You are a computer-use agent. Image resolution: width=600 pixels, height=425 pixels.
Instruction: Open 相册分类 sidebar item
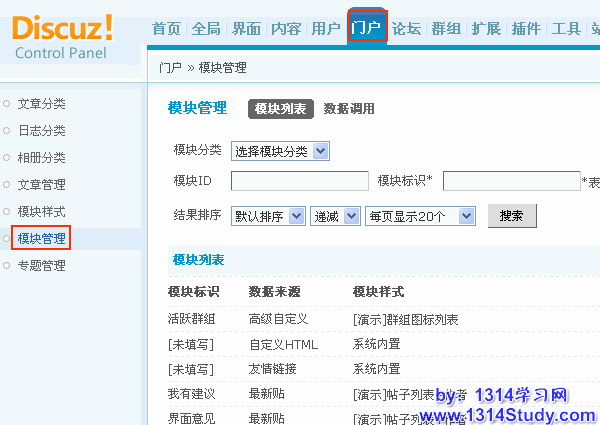(41, 157)
